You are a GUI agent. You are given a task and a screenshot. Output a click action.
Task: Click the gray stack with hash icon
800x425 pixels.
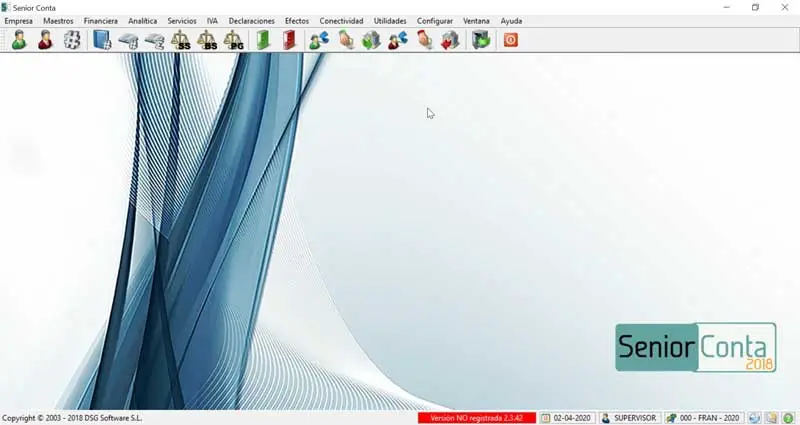(x=128, y=41)
